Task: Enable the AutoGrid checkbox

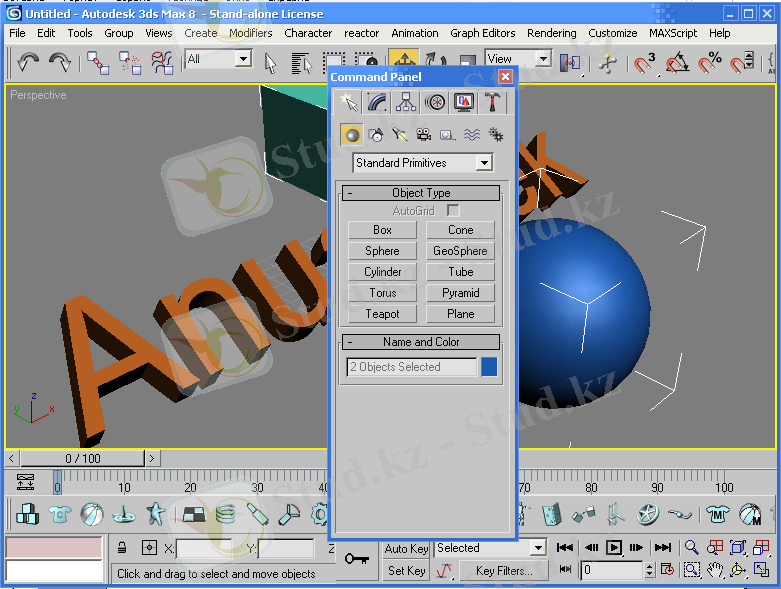Action: [453, 211]
